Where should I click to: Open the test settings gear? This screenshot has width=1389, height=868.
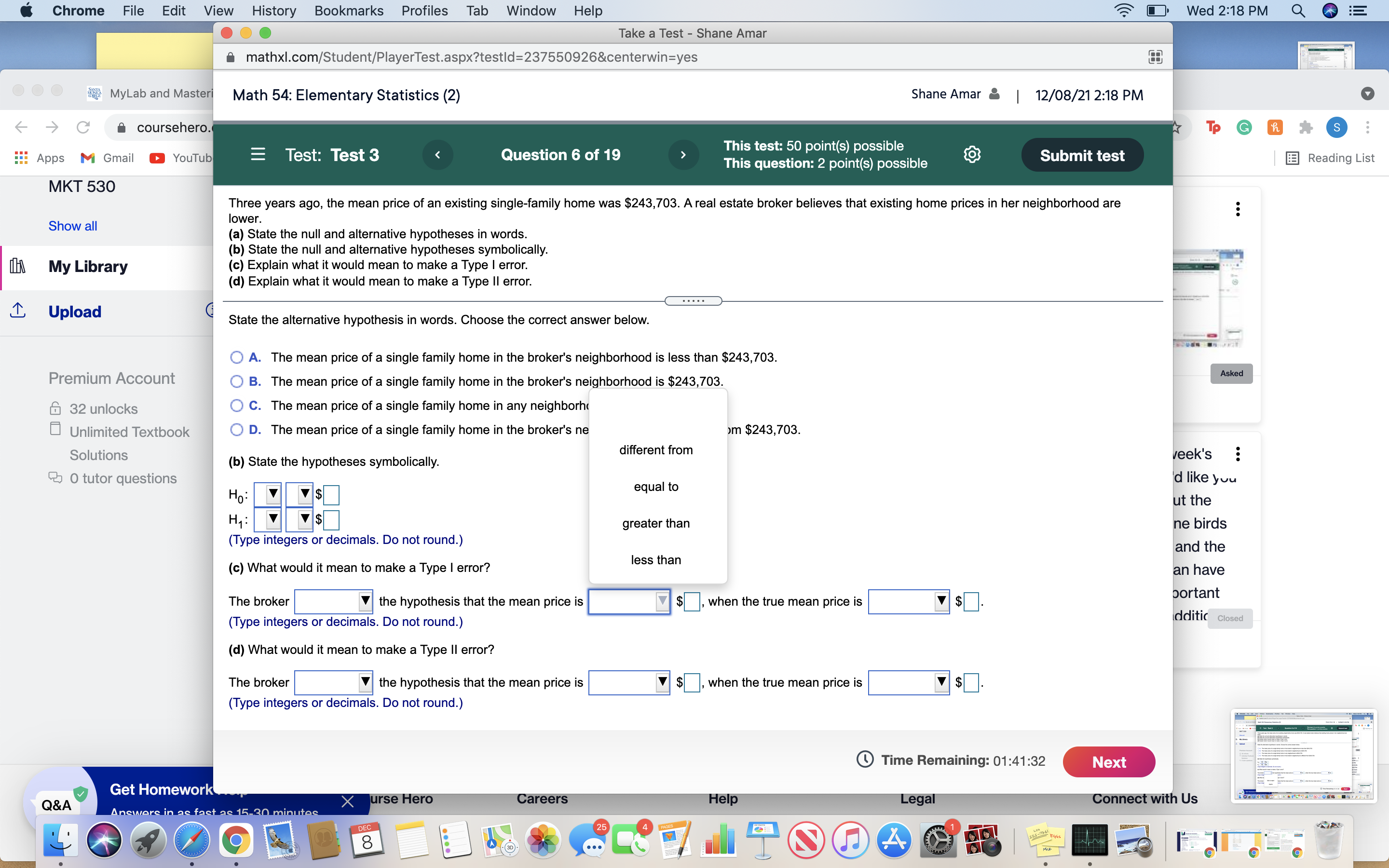(972, 154)
